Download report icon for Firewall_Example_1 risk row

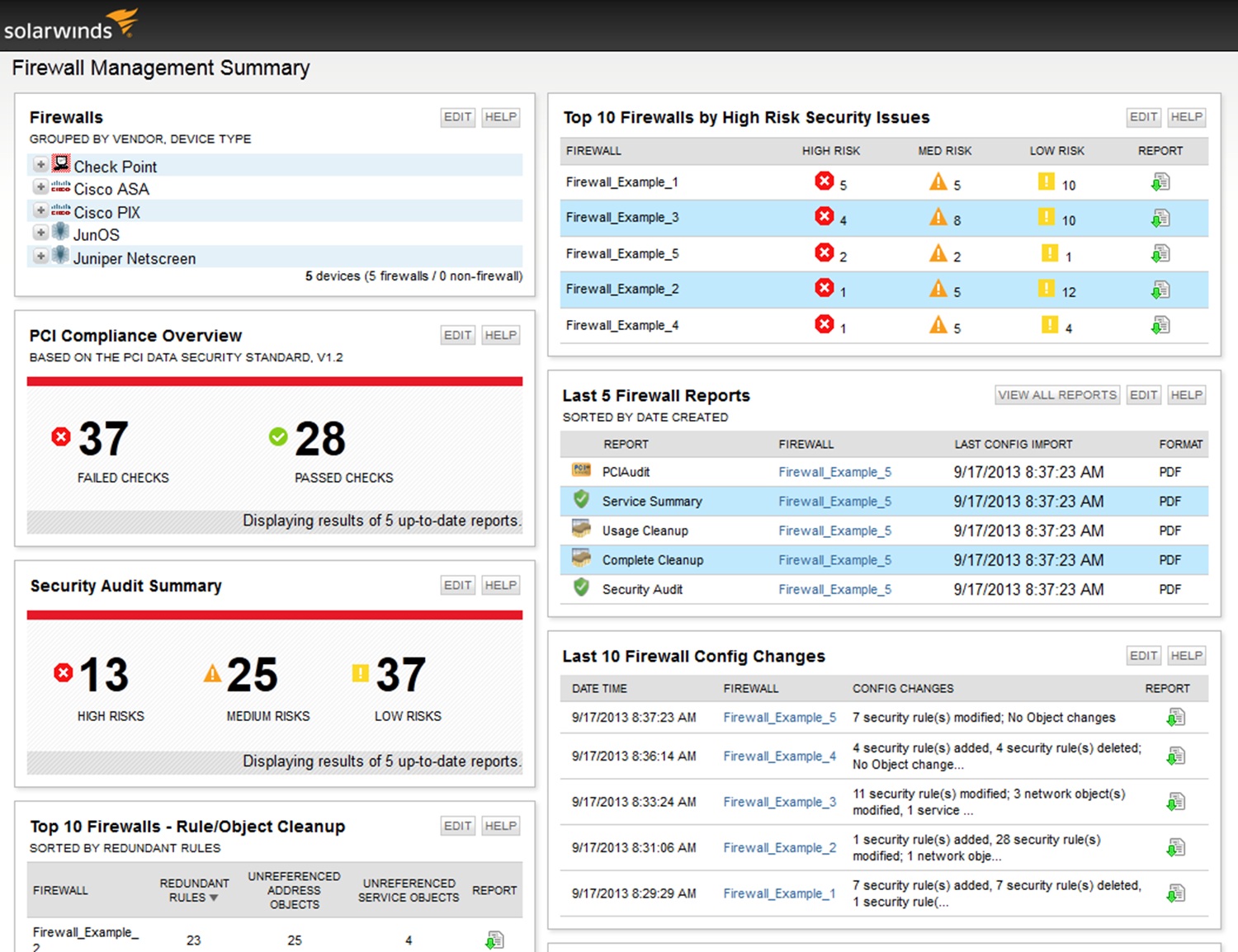coord(1160,182)
